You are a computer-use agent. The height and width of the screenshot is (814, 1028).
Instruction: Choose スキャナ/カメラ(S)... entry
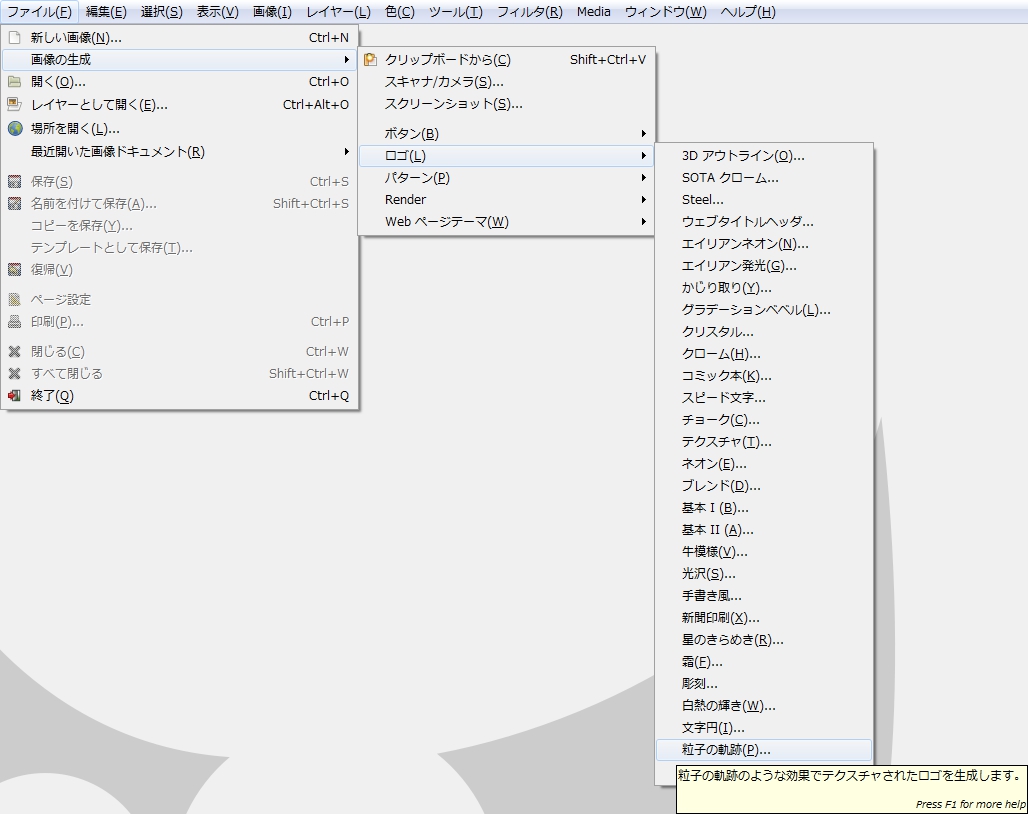pyautogui.click(x=506, y=82)
